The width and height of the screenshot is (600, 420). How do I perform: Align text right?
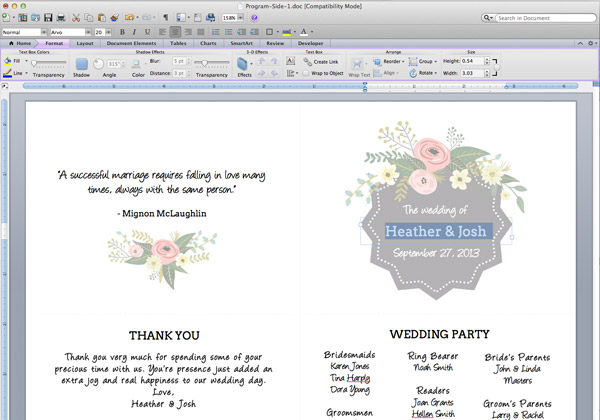188,32
